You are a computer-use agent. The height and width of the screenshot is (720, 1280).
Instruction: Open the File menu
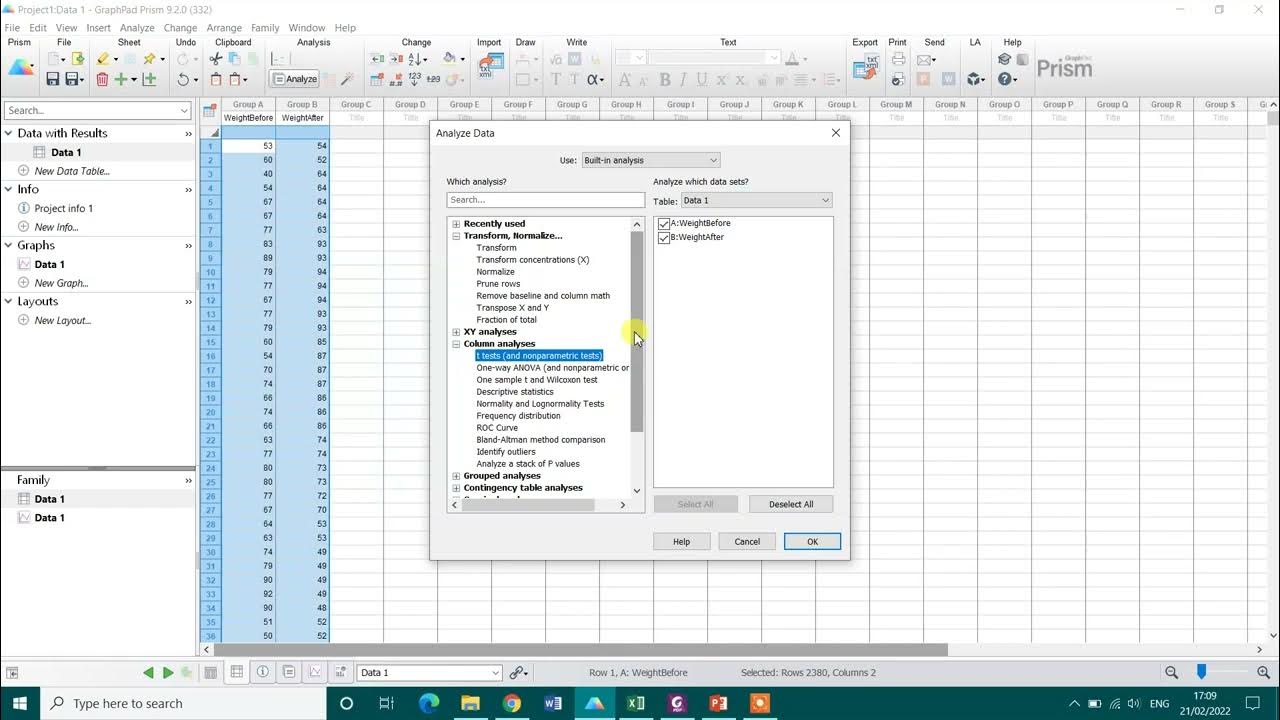click(12, 28)
